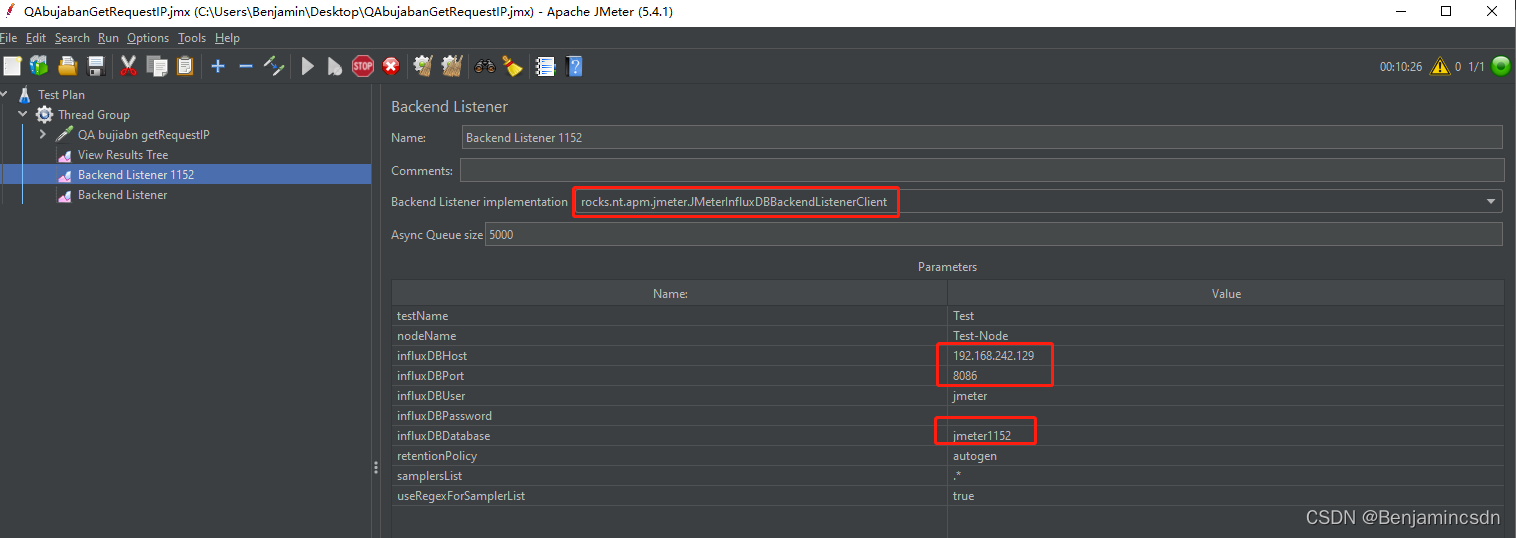Screen dimensions: 1516x538
Task: Select QA bujiabn getRequestIP sampler
Action: tap(144, 134)
